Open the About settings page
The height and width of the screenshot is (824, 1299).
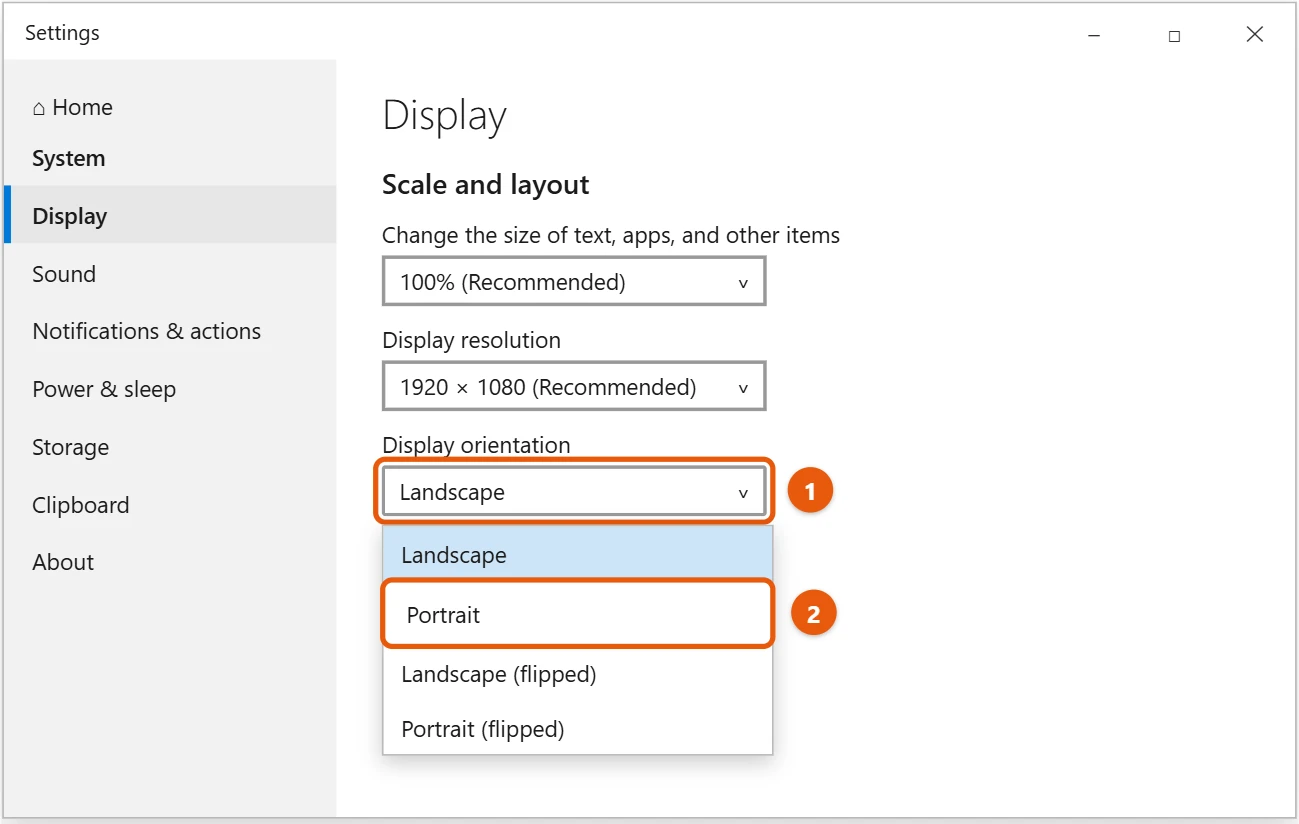[x=170, y=562]
